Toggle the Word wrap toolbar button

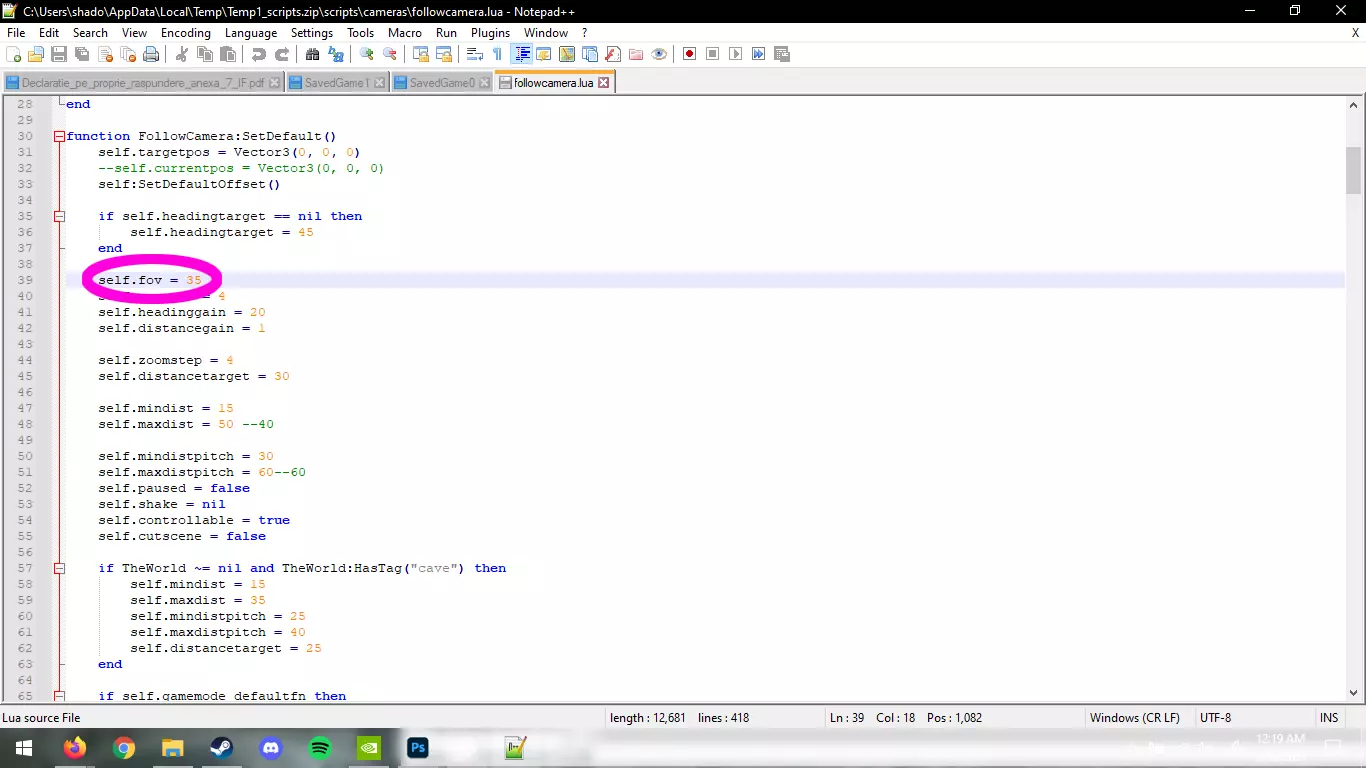click(475, 54)
